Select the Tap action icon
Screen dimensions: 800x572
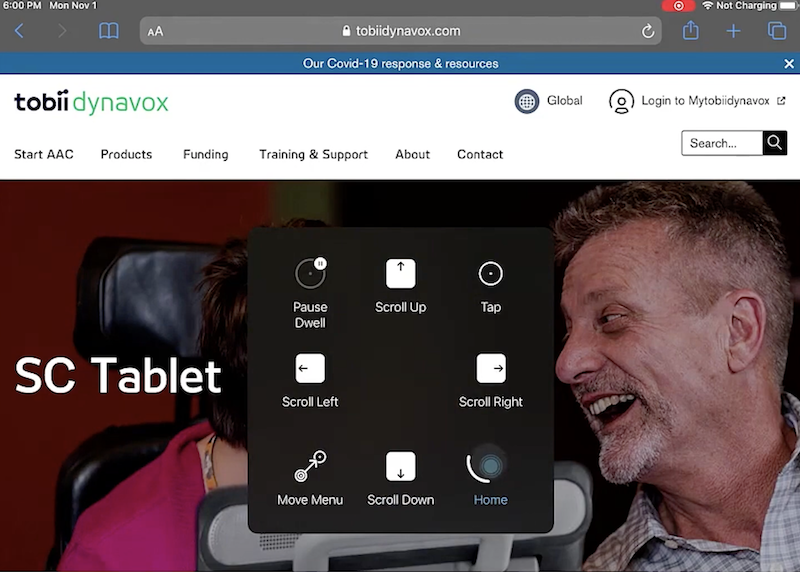click(x=490, y=273)
